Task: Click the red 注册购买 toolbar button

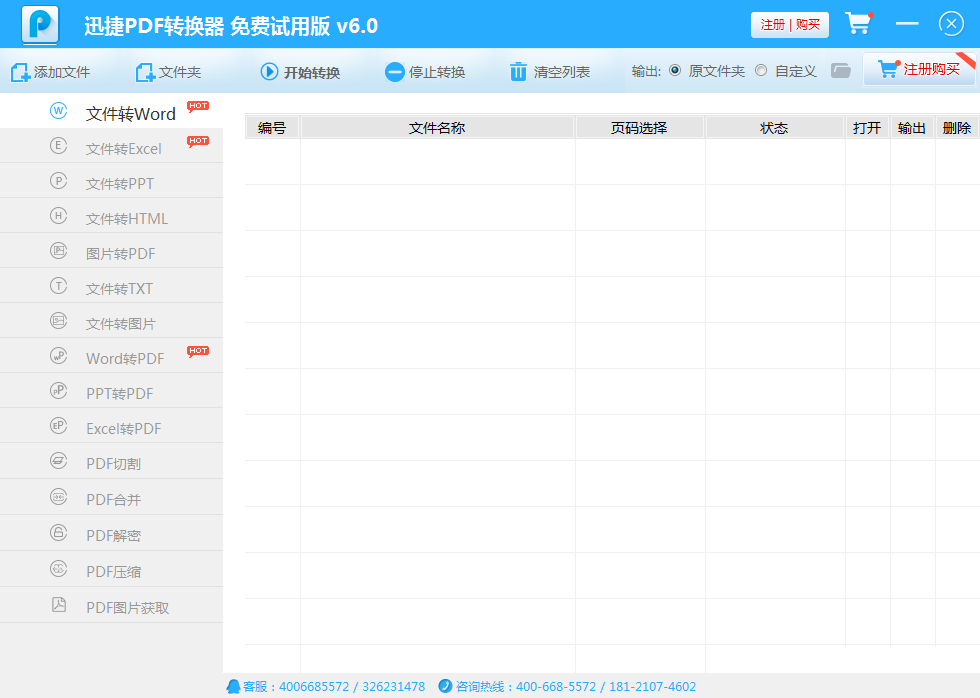Action: tap(920, 70)
